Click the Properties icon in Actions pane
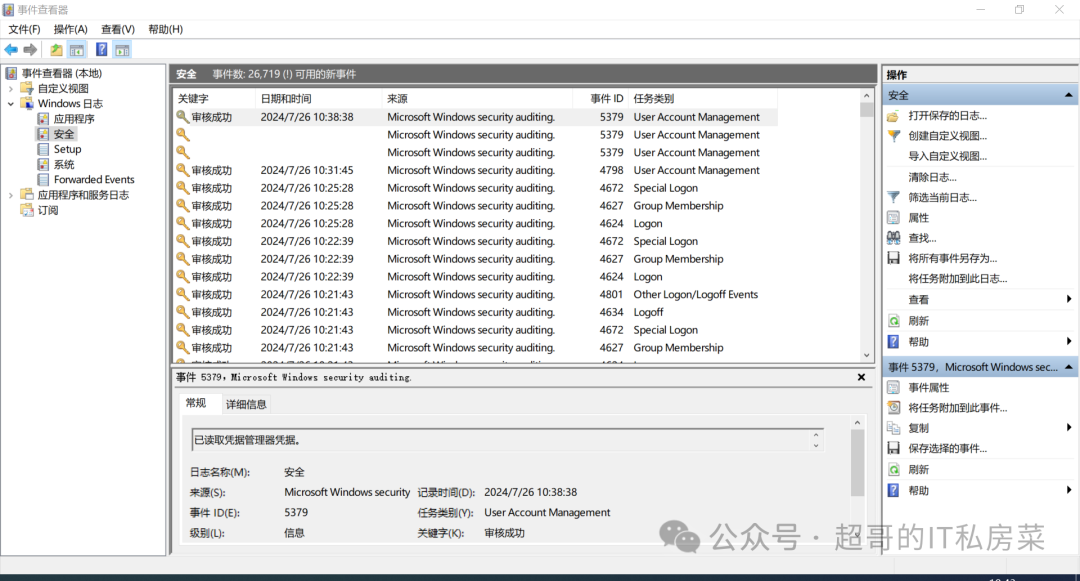Image resolution: width=1080 pixels, height=581 pixels. click(x=893, y=218)
